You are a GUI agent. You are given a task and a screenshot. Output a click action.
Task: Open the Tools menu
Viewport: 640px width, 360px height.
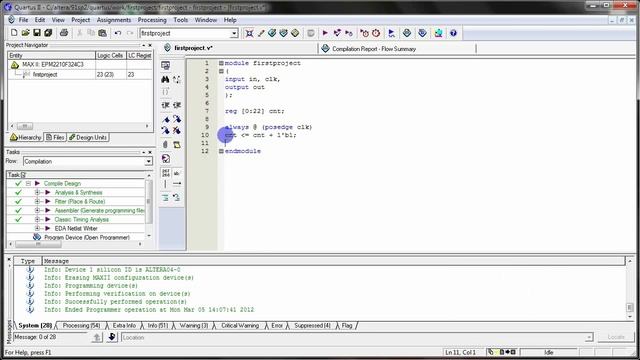pyautogui.click(x=180, y=20)
